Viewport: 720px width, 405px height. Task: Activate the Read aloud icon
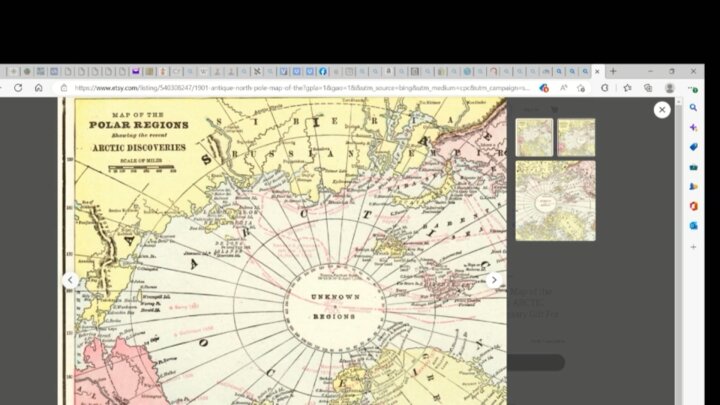click(x=564, y=88)
